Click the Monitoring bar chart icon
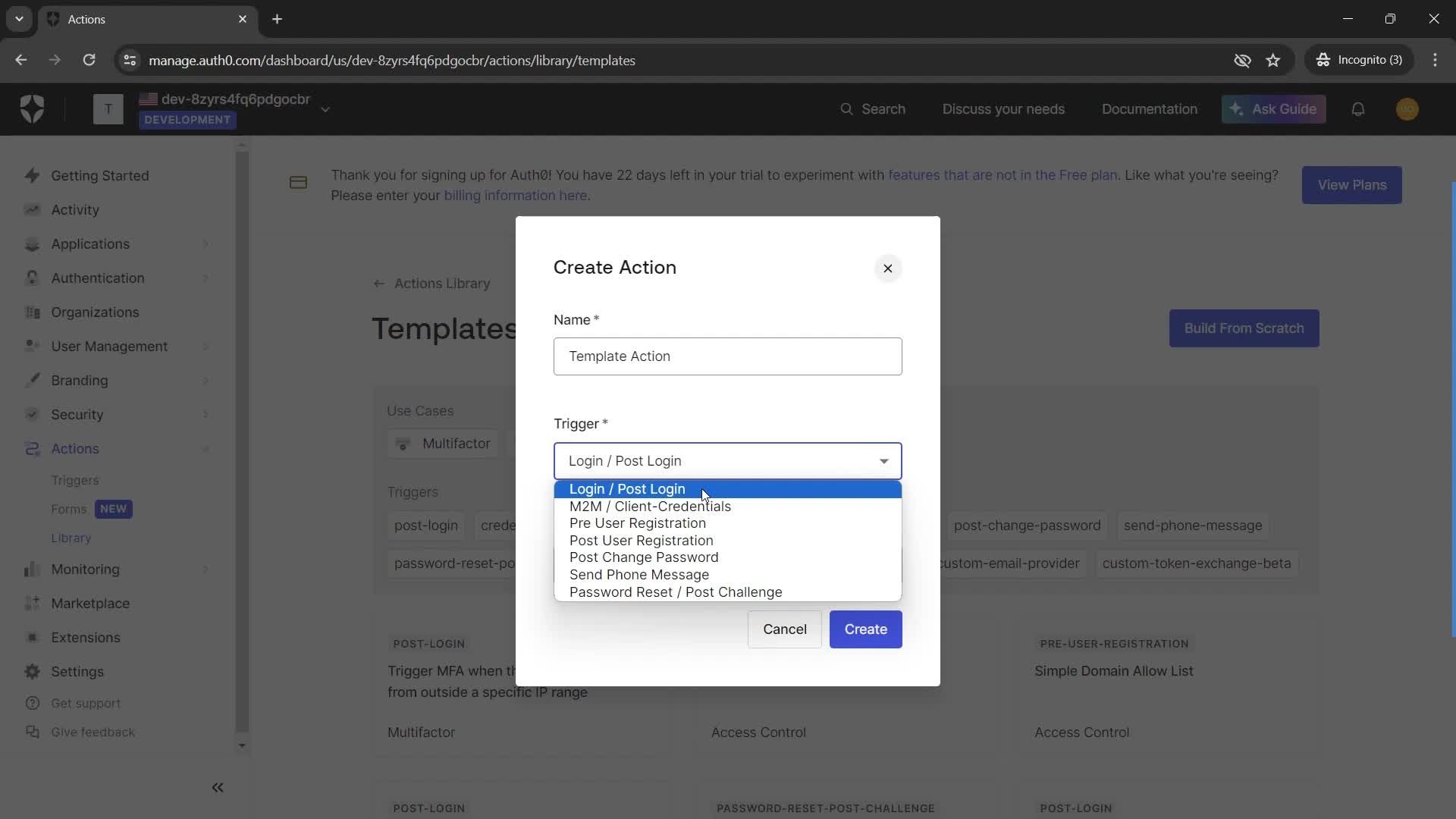1456x819 pixels. [x=32, y=570]
